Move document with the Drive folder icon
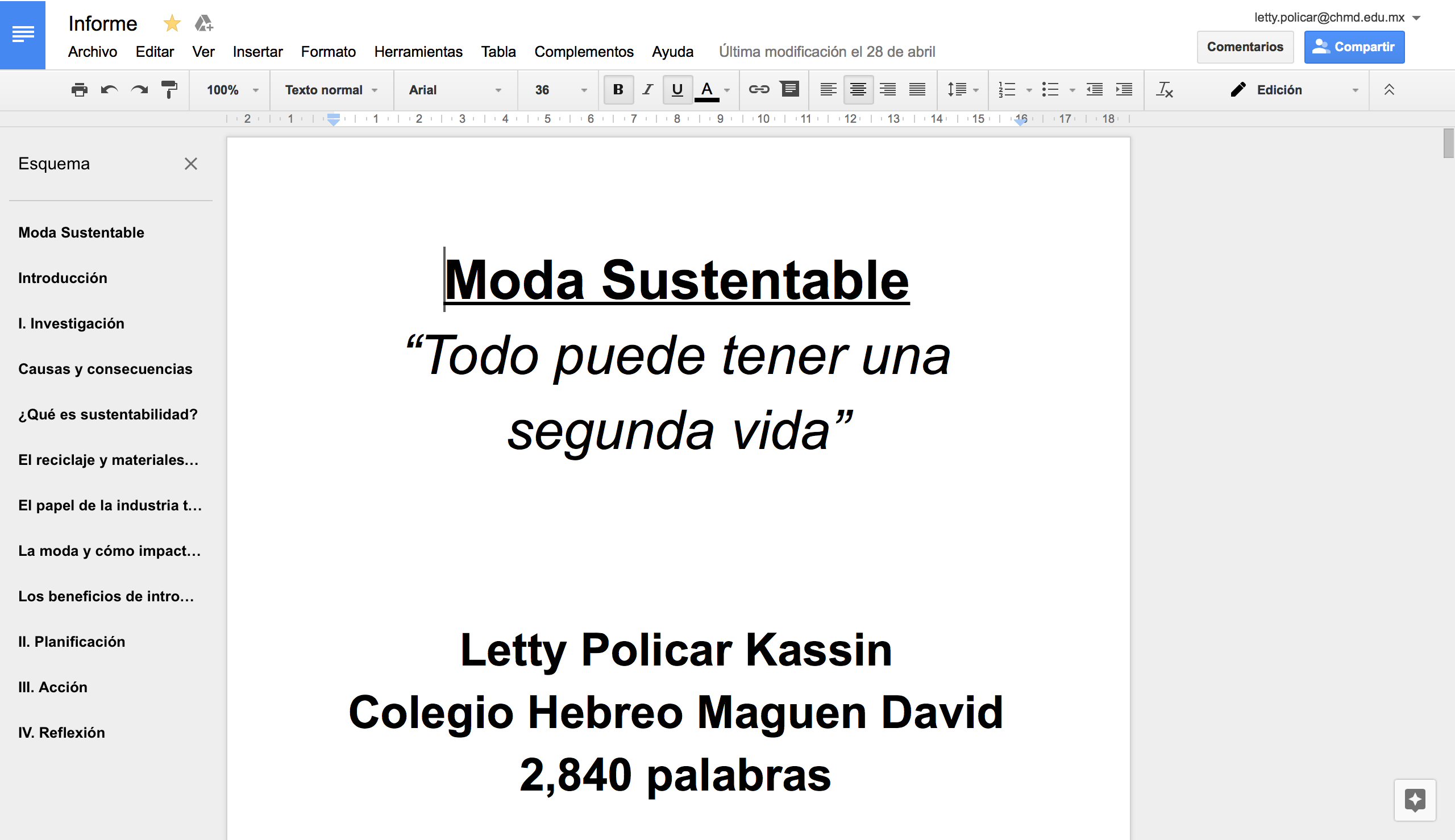This screenshot has width=1455, height=840. coord(203,24)
